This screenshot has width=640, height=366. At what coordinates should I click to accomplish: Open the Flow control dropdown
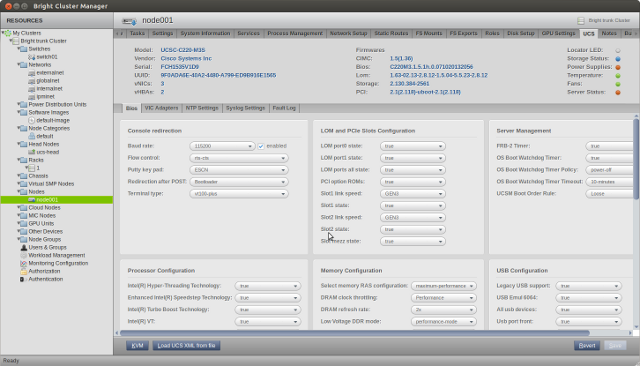[x=239, y=158]
